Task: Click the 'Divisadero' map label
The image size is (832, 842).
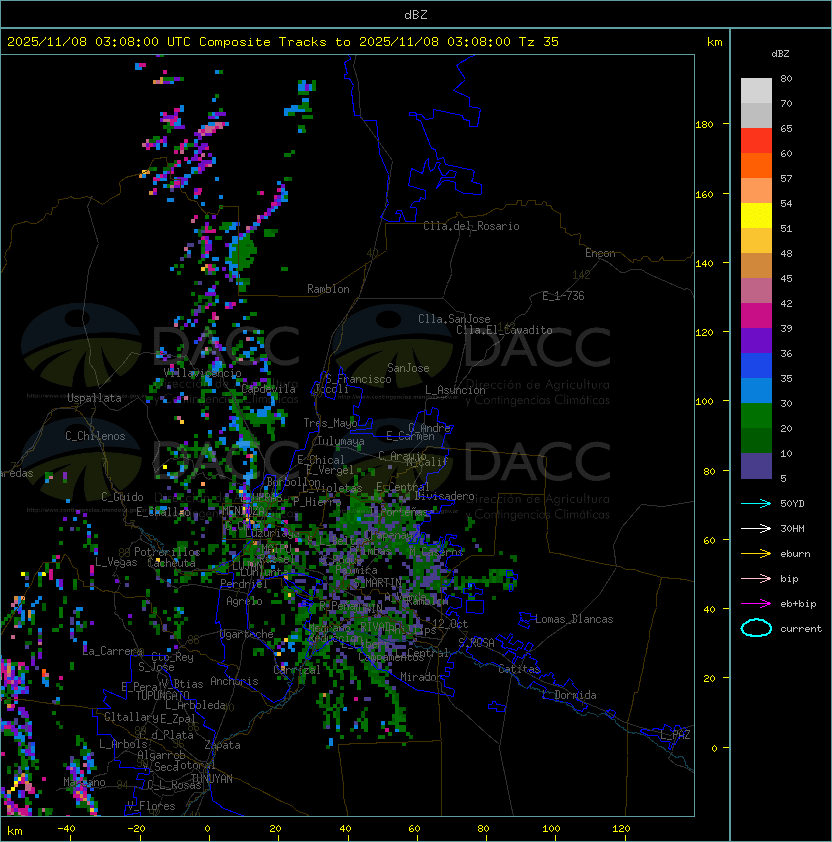Action: (444, 496)
